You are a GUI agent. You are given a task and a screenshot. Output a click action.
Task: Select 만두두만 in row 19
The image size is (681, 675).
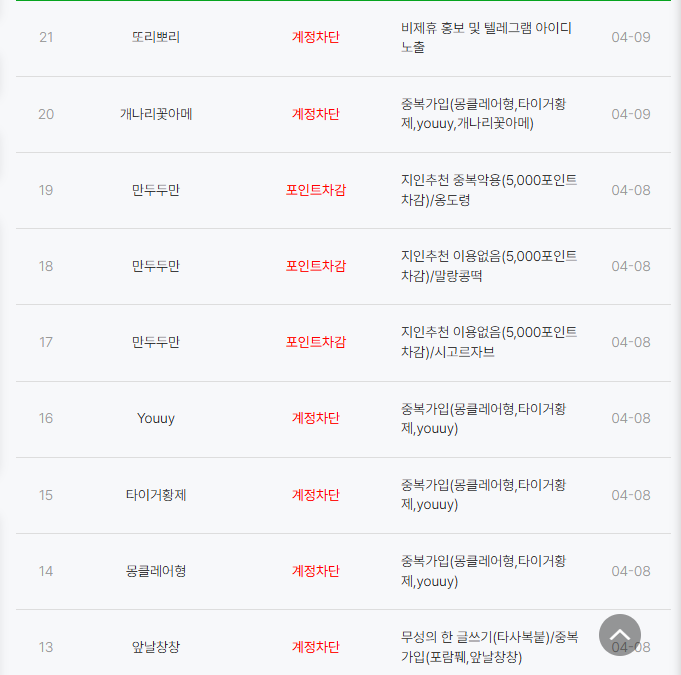(x=155, y=190)
